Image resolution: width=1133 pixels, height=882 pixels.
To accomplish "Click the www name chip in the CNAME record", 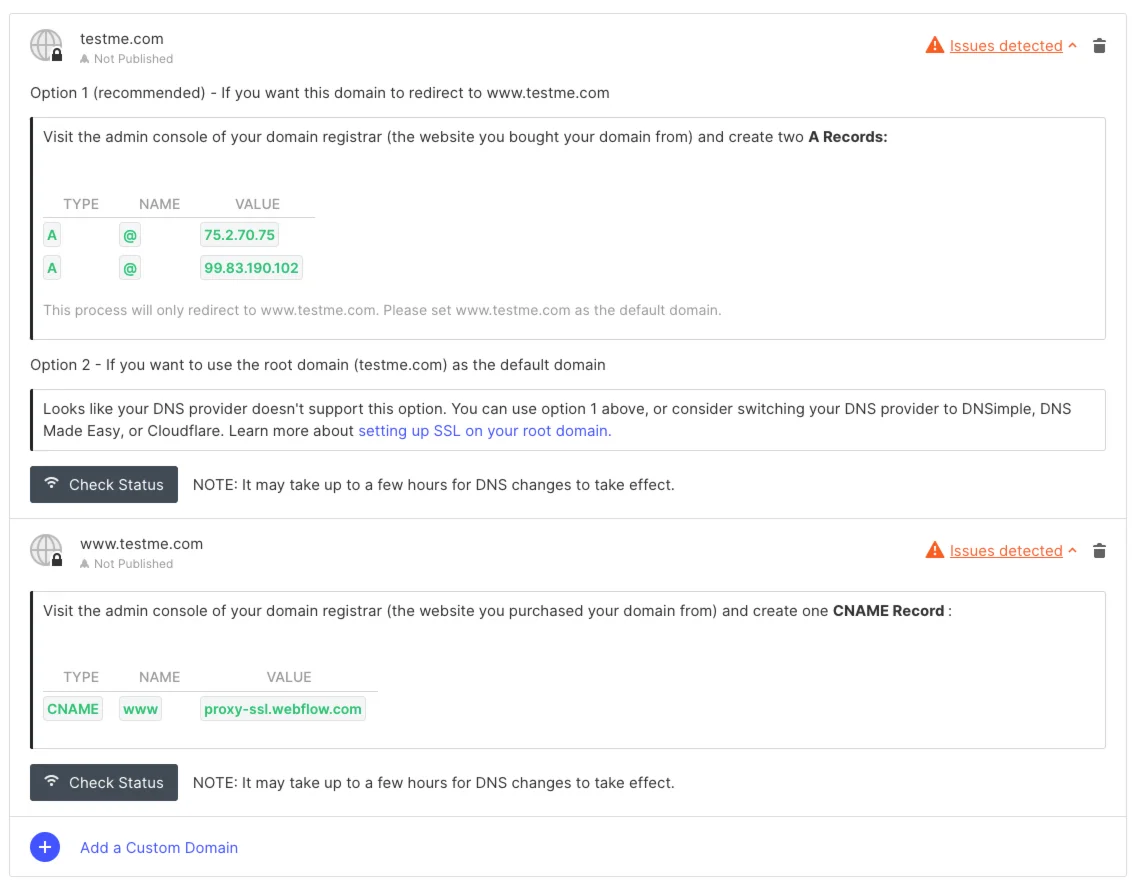I will point(139,709).
